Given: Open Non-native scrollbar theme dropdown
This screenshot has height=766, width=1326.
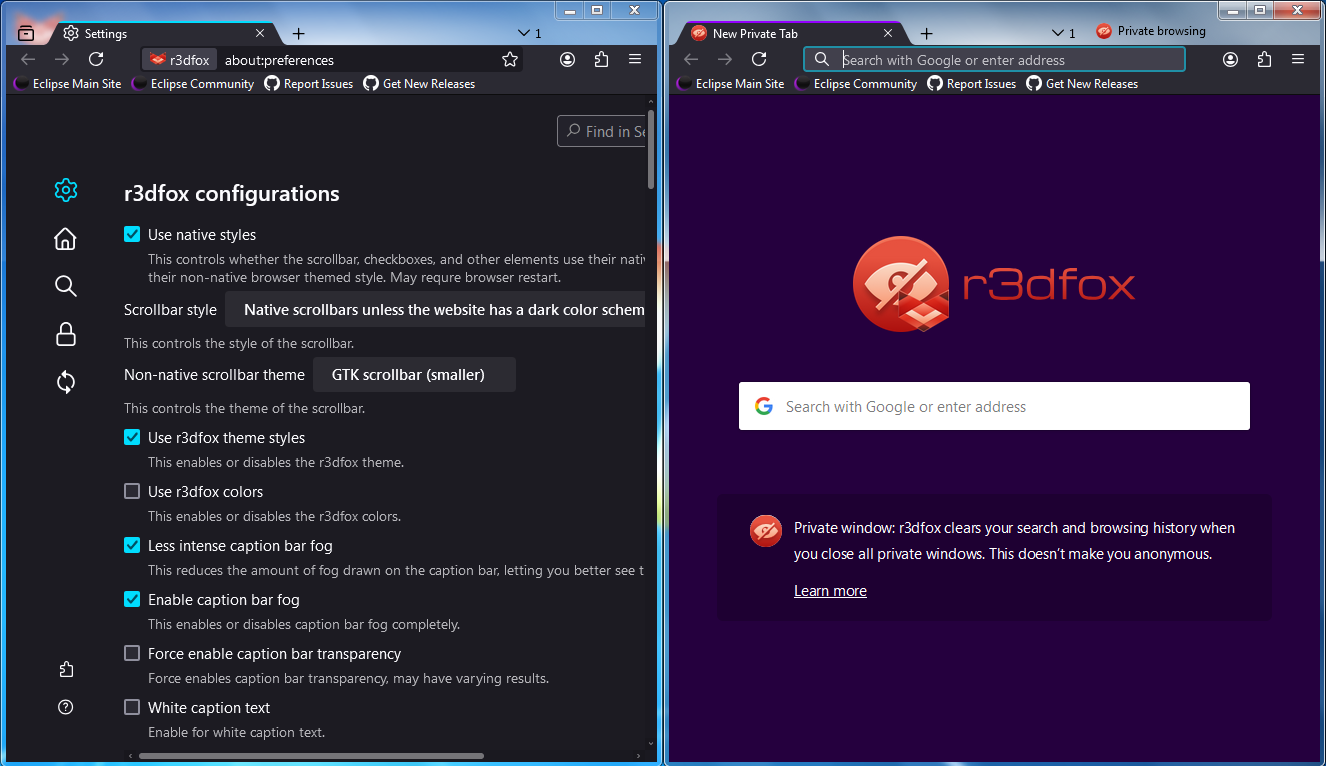Looking at the screenshot, I should [x=414, y=375].
